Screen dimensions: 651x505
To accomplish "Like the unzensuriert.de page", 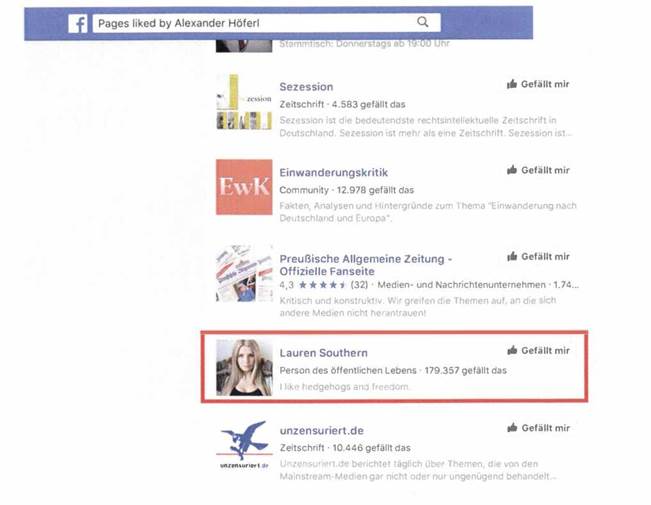I will coord(538,428).
